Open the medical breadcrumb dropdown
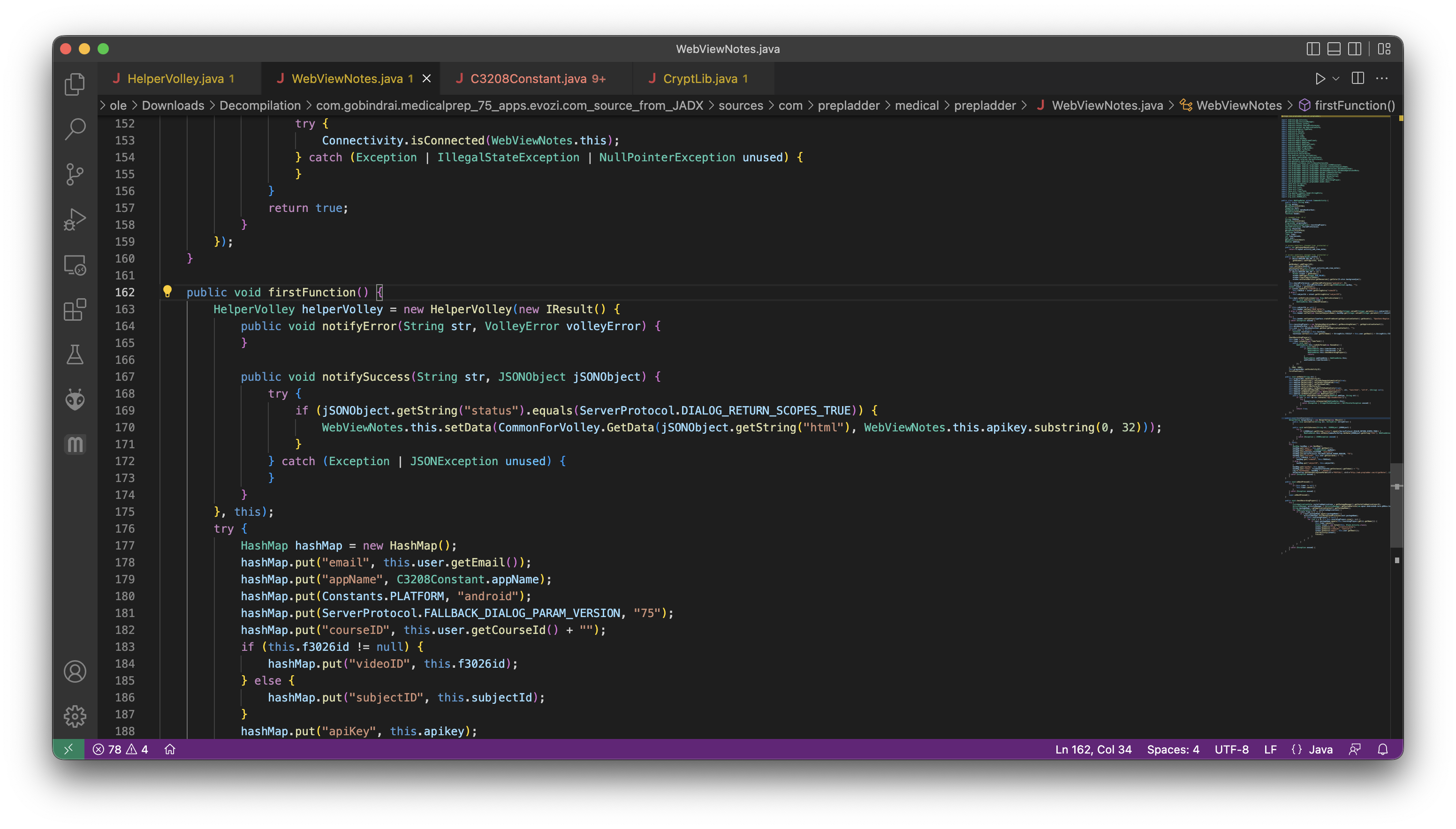The width and height of the screenshot is (1456, 829). click(916, 106)
